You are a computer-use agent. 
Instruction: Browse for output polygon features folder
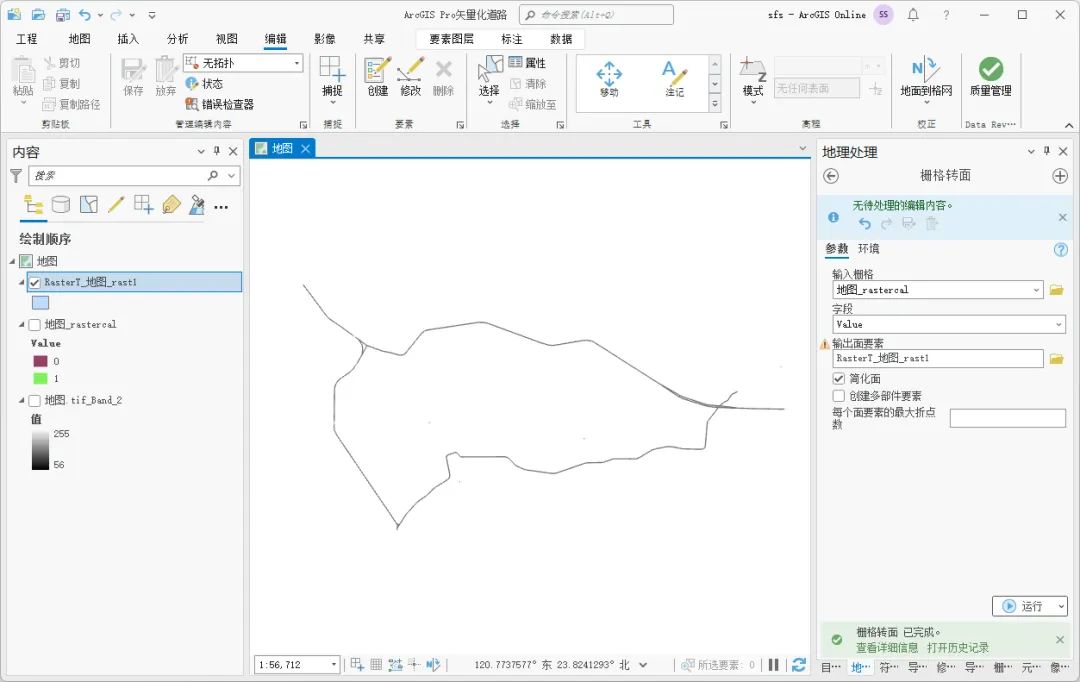click(x=1056, y=358)
